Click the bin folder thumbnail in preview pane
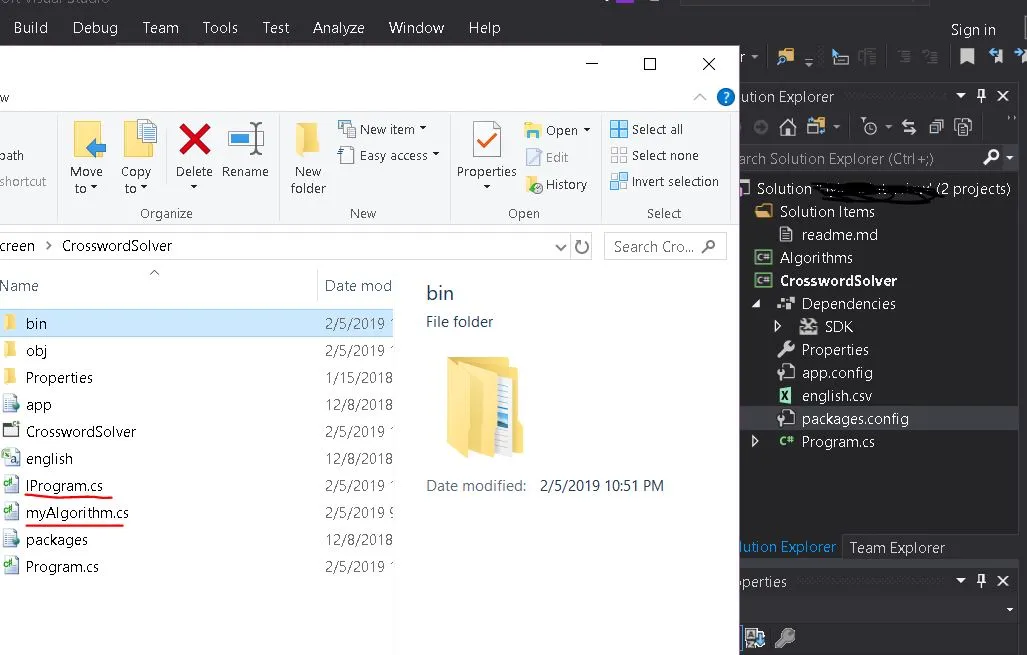1027x655 pixels. pyautogui.click(x=485, y=406)
